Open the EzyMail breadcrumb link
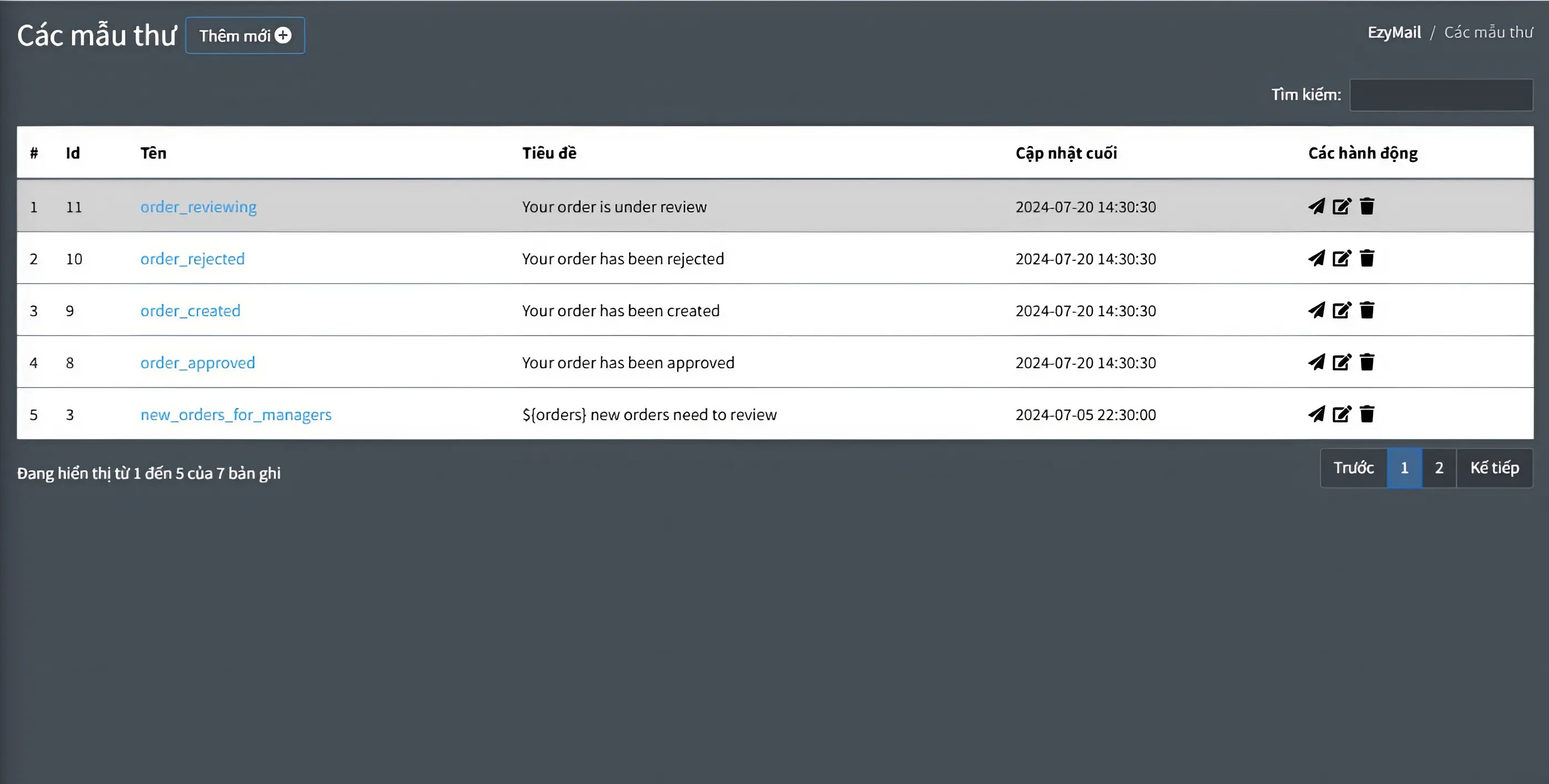 click(1394, 32)
